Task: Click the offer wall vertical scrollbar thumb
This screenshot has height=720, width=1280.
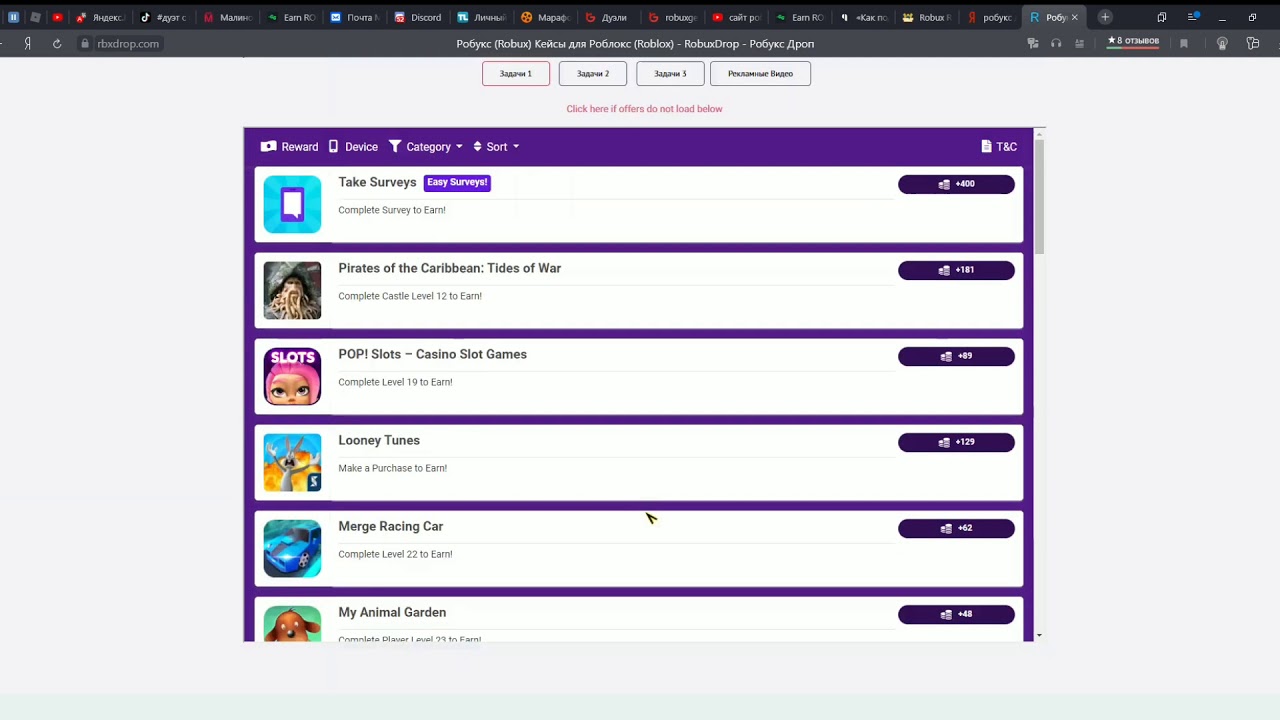Action: click(x=1039, y=196)
